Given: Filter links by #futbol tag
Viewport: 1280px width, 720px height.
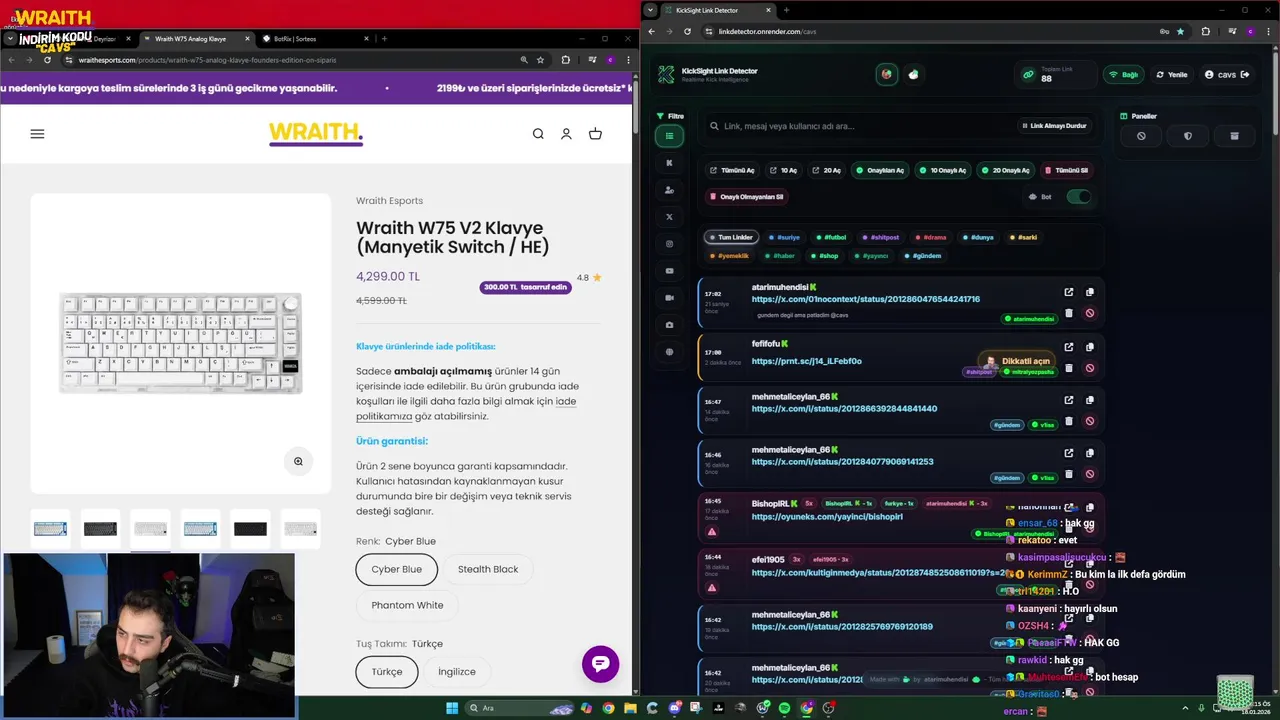Looking at the screenshot, I should [x=831, y=238].
